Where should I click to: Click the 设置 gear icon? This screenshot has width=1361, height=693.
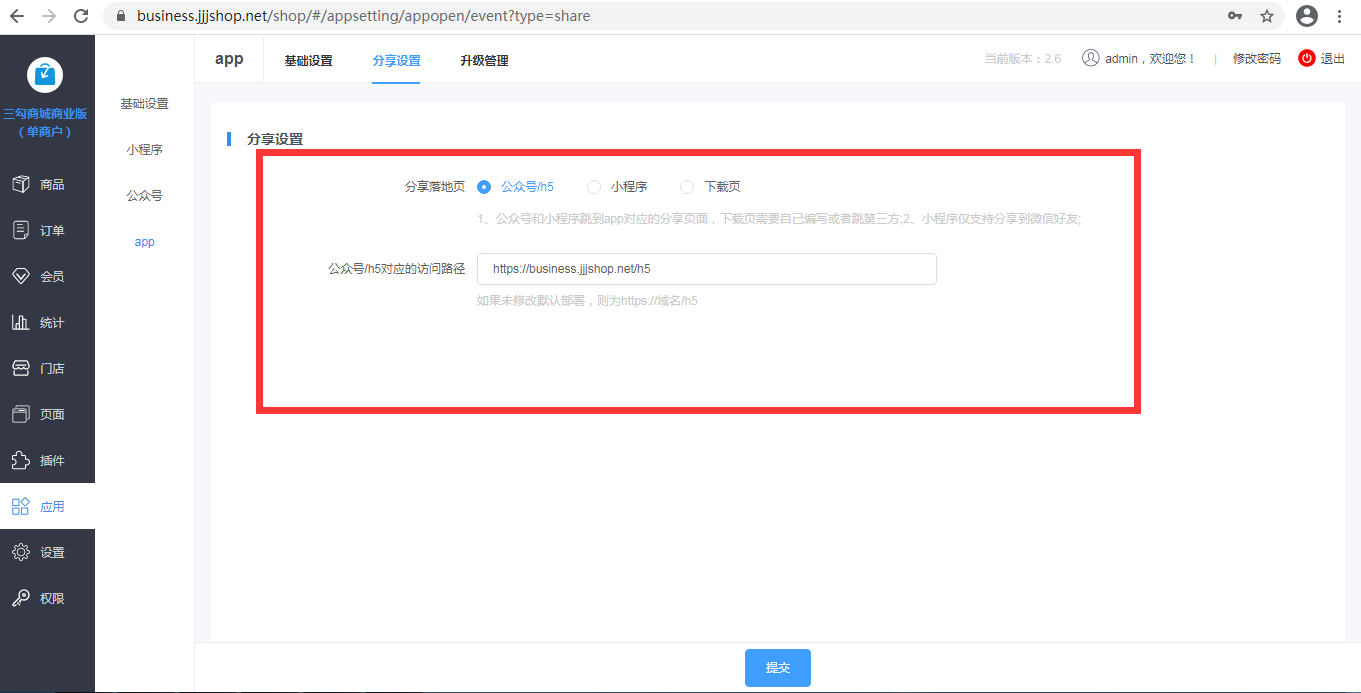click(x=20, y=552)
